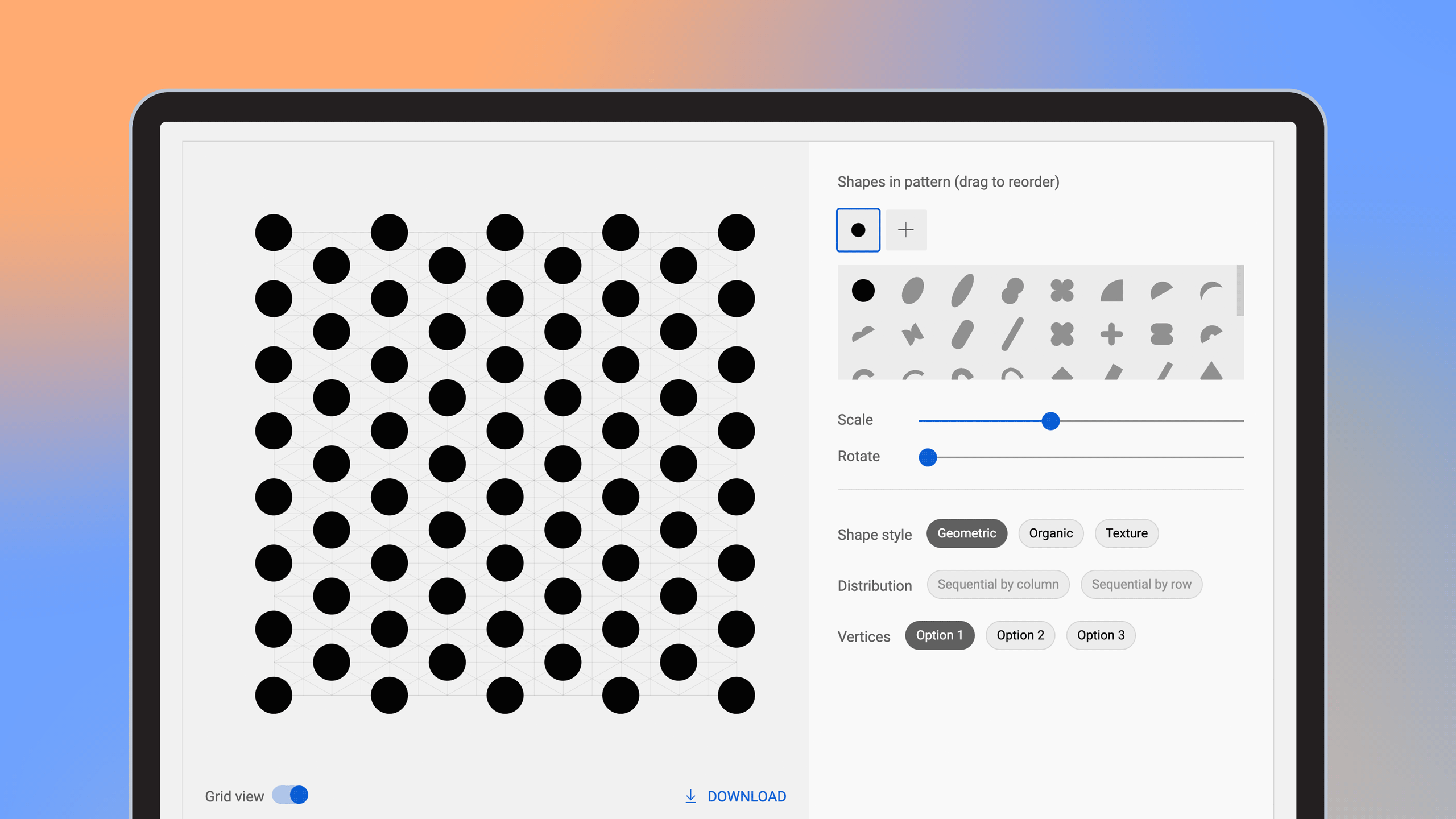Select the diagonal slash line shape
The image size is (1456, 819).
point(1012,334)
